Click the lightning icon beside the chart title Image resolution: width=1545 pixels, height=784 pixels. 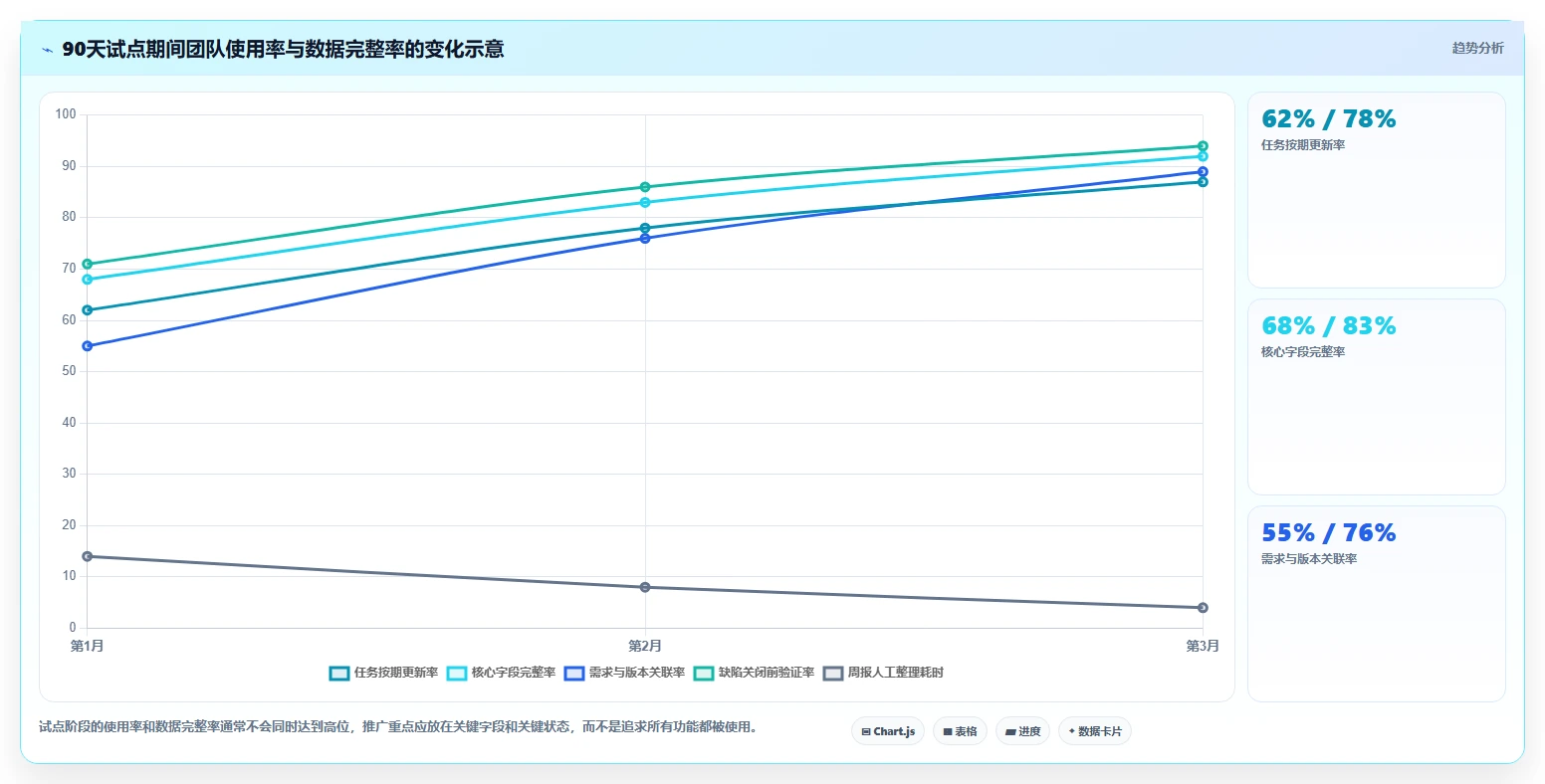tap(47, 50)
